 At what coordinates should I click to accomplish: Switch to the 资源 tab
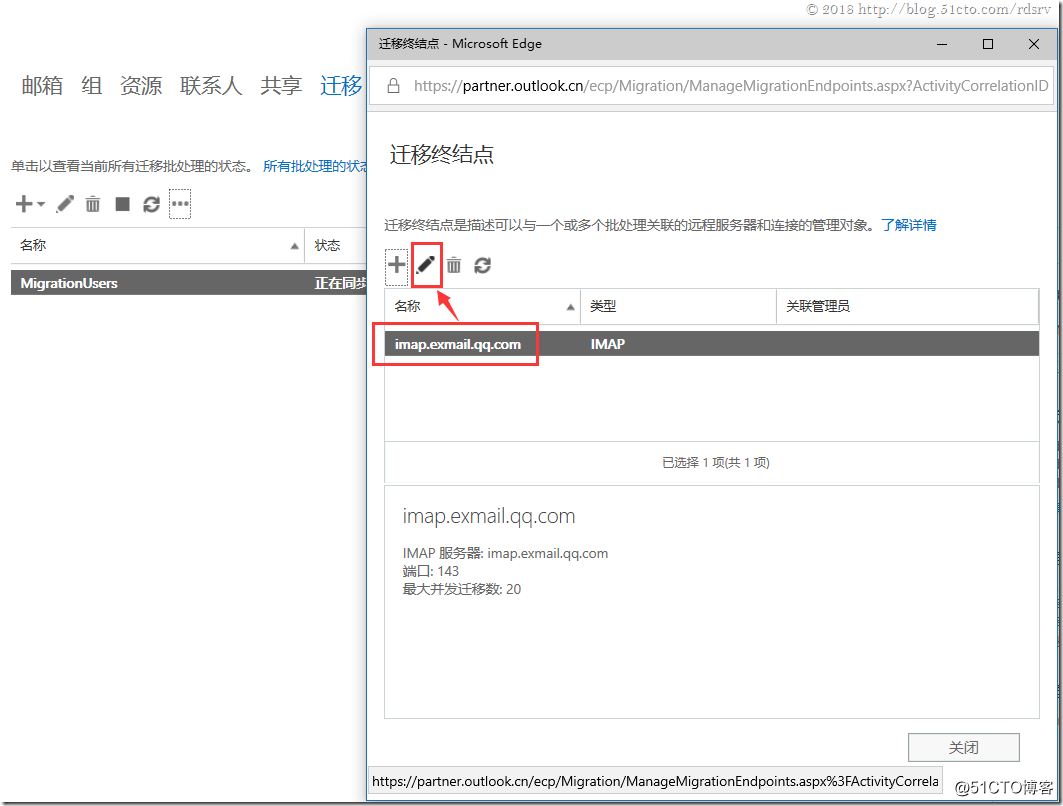[141, 86]
